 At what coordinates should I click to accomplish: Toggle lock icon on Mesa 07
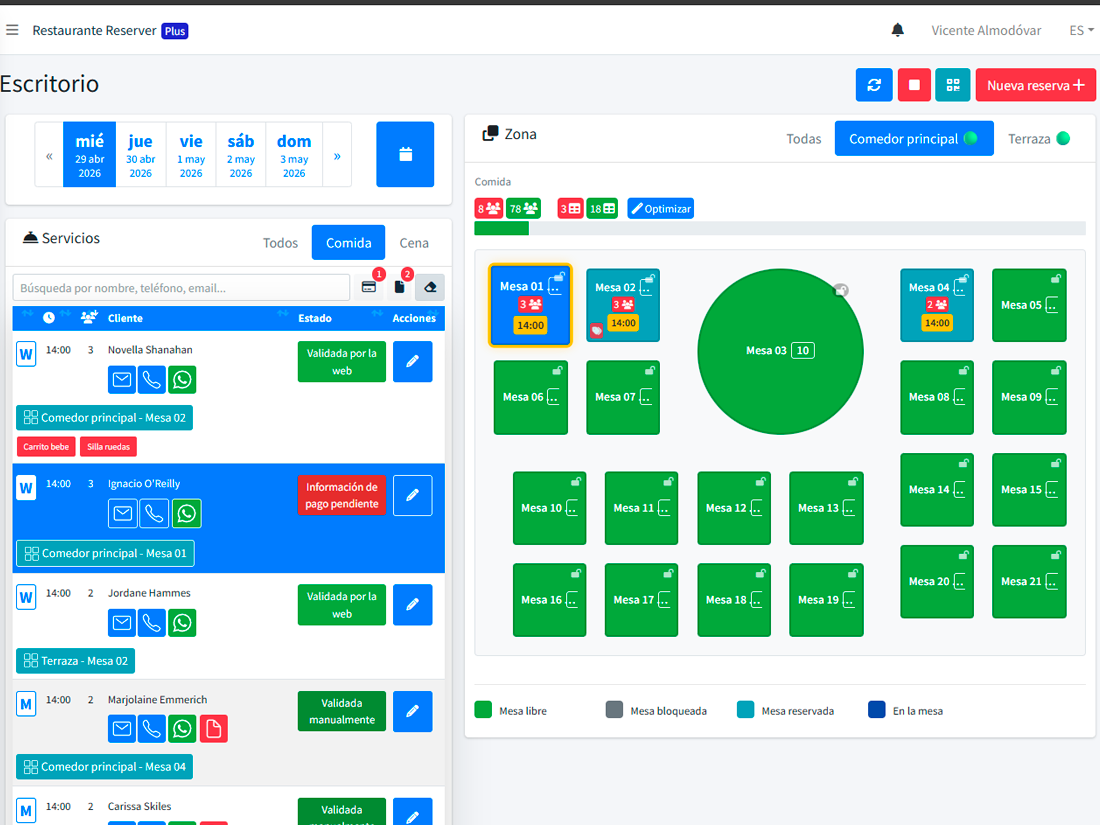650,370
